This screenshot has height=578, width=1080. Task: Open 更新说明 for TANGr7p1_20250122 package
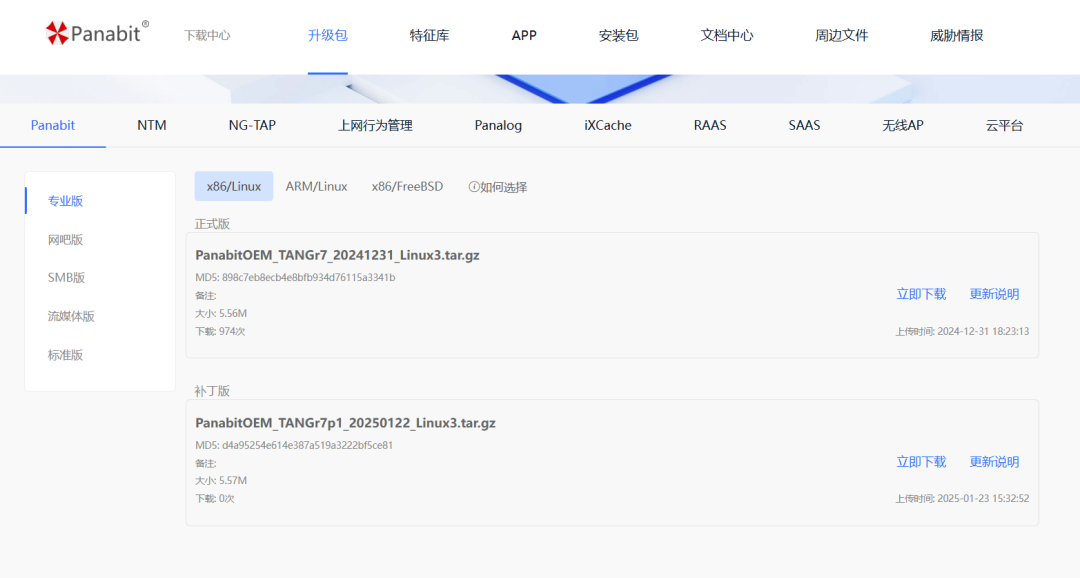coord(994,462)
